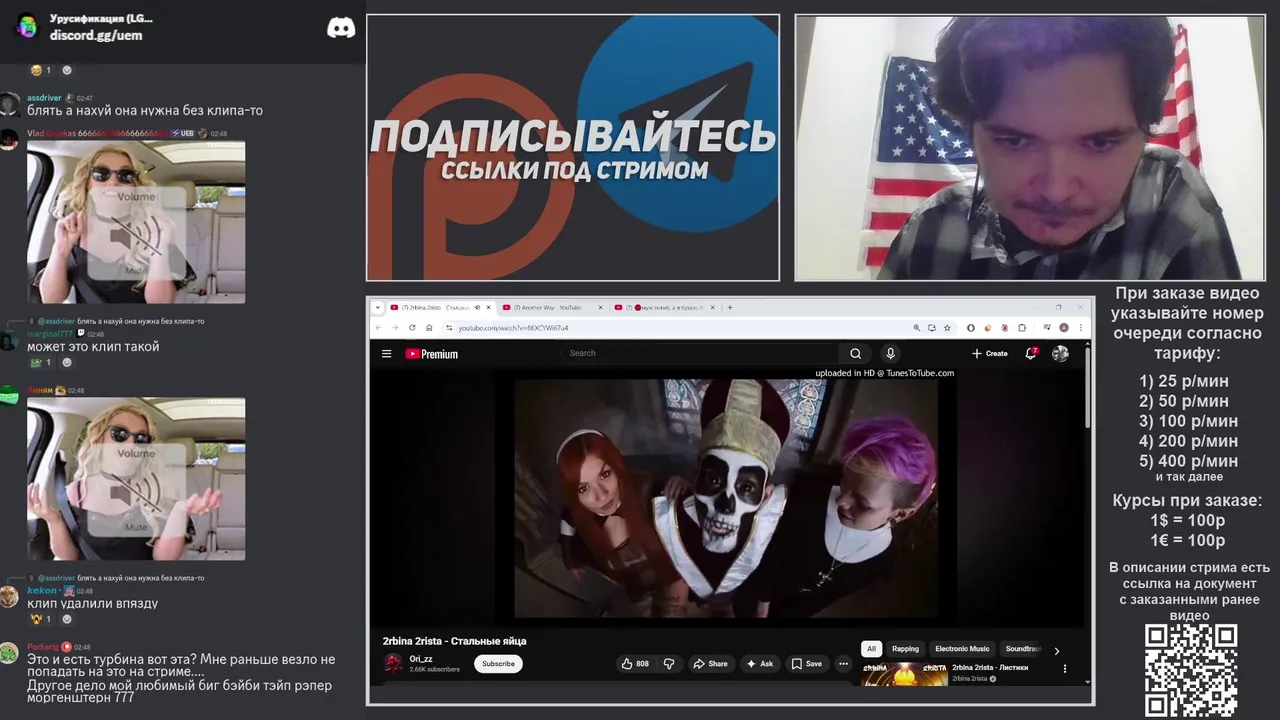Click the kekon username in chat
Screen dimensions: 1280x720
click(42, 591)
